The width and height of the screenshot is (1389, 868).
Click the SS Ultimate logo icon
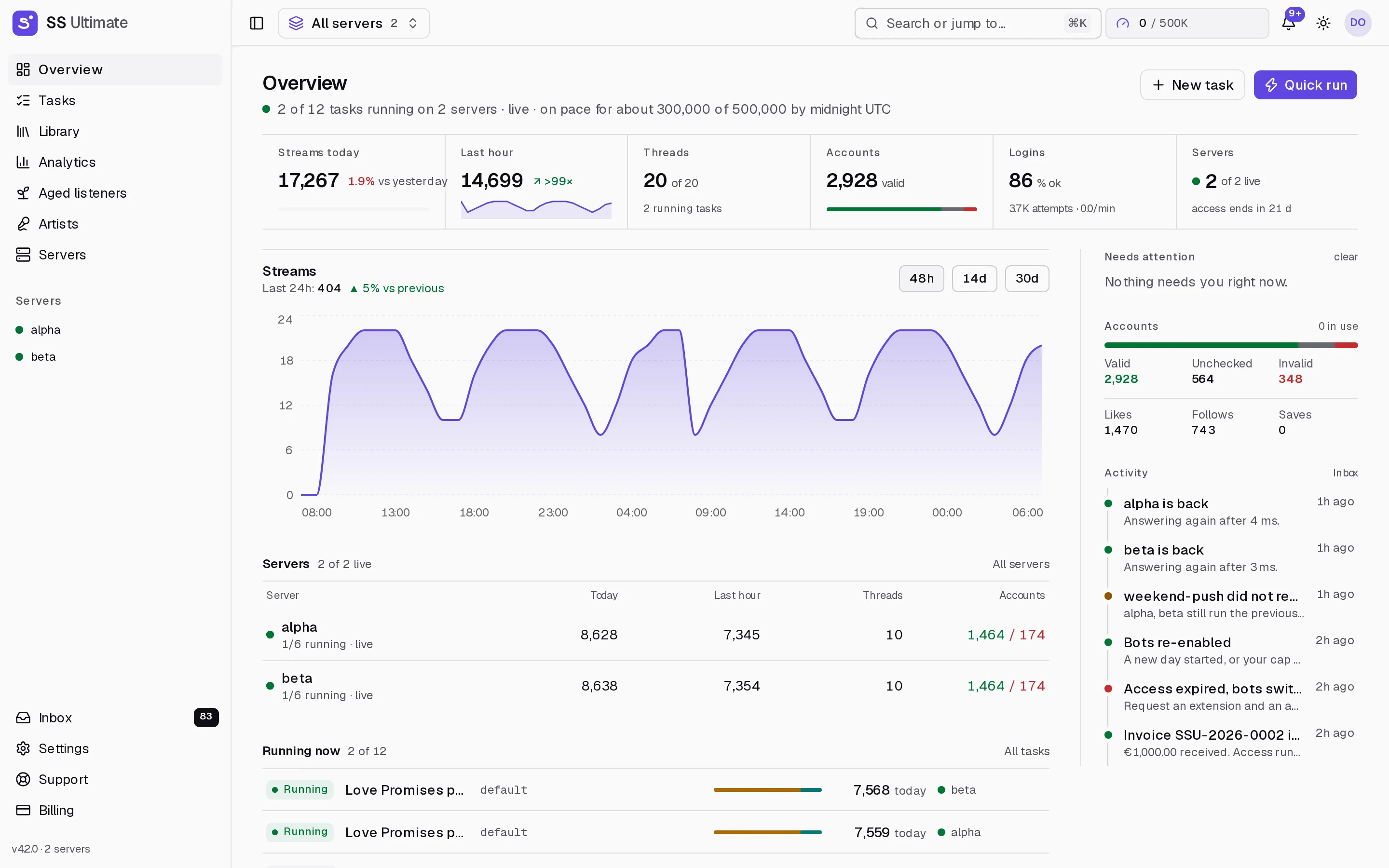[25, 23]
